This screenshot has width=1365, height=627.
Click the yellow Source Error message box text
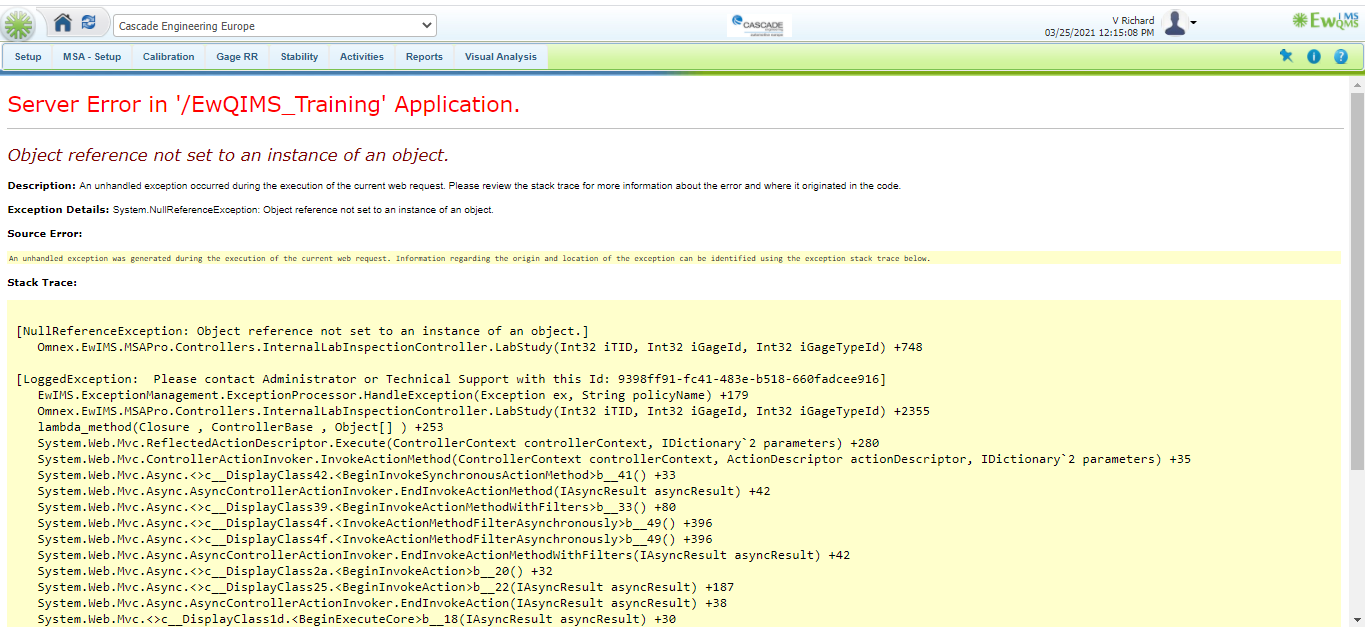point(470,258)
